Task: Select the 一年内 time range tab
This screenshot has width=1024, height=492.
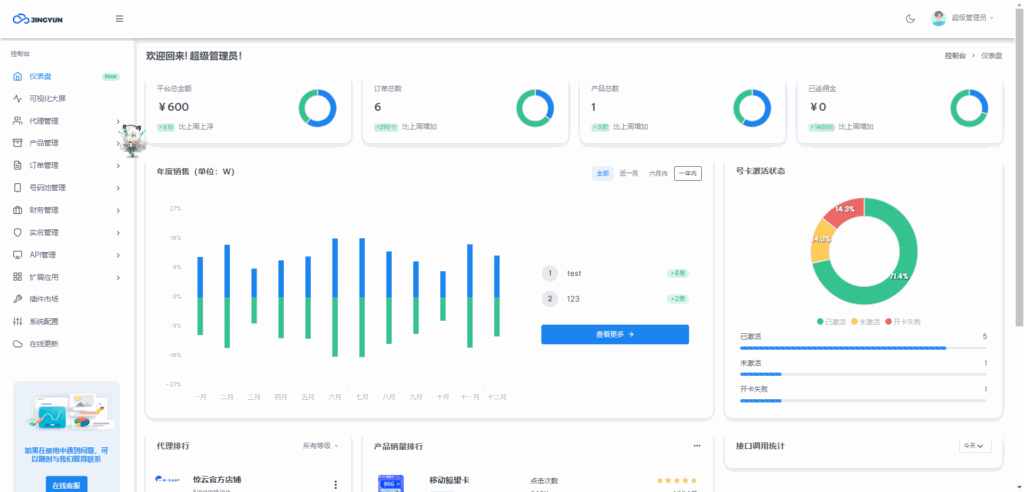Action: click(x=688, y=173)
